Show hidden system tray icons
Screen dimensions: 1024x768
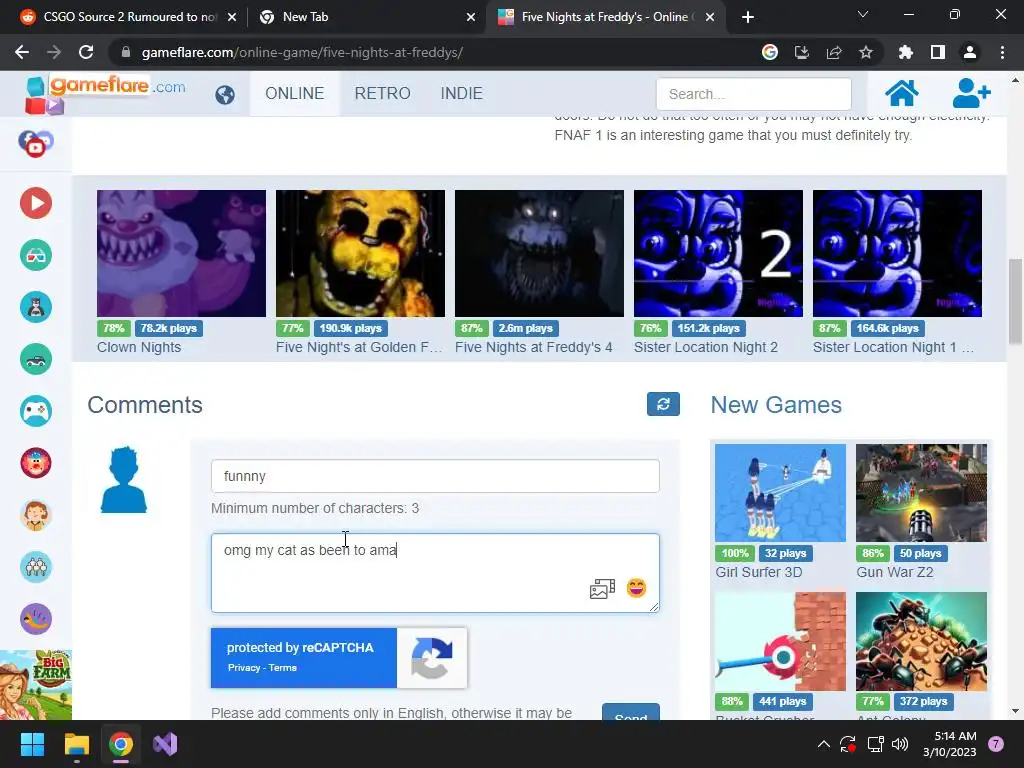pos(824,744)
